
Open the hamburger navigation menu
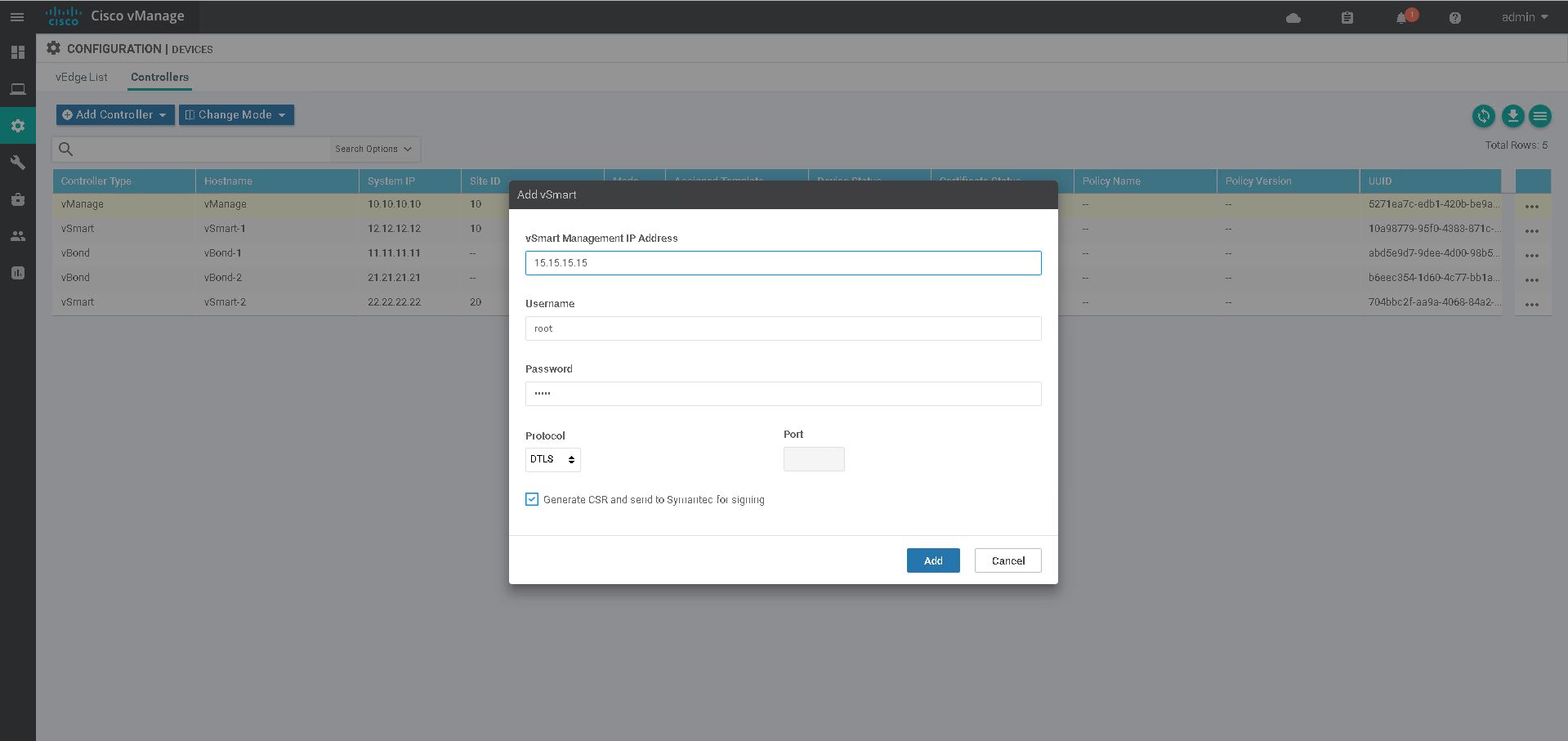click(17, 16)
